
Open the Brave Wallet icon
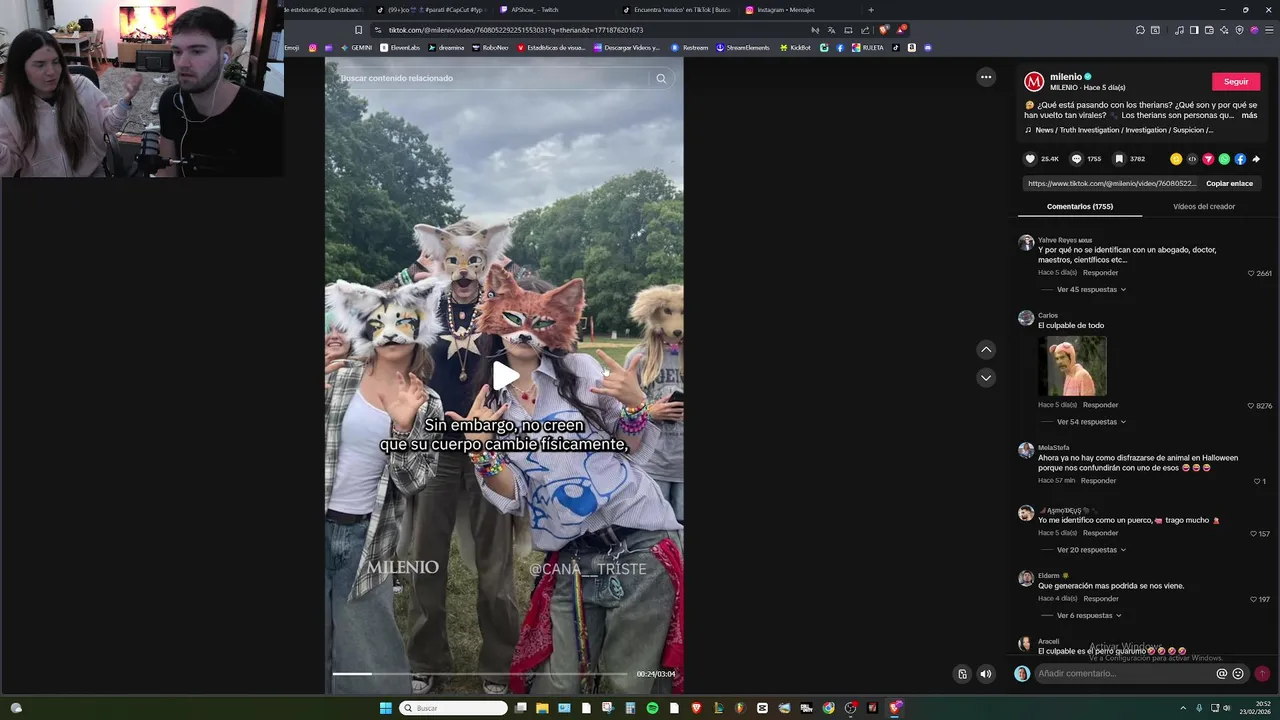pyautogui.click(x=1209, y=30)
